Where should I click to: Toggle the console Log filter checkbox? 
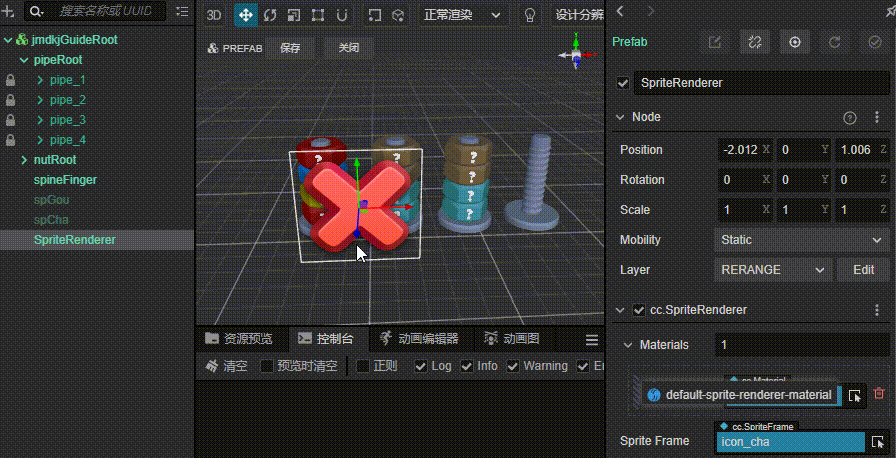(x=421, y=366)
